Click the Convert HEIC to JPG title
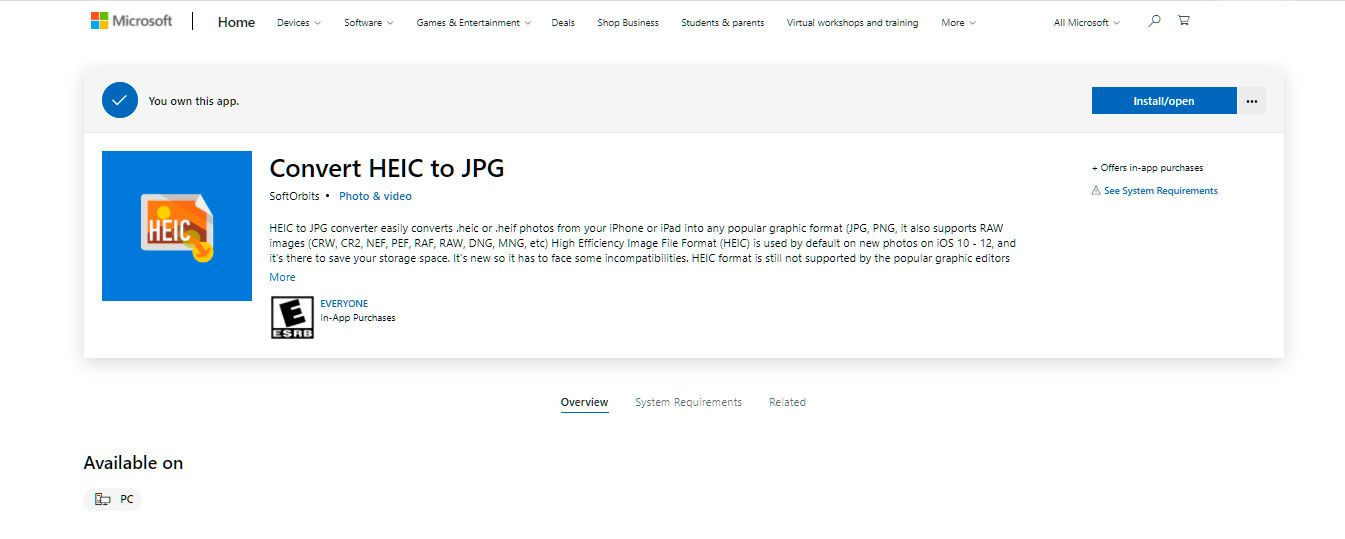Image resolution: width=1345 pixels, height=539 pixels. pyautogui.click(x=387, y=168)
